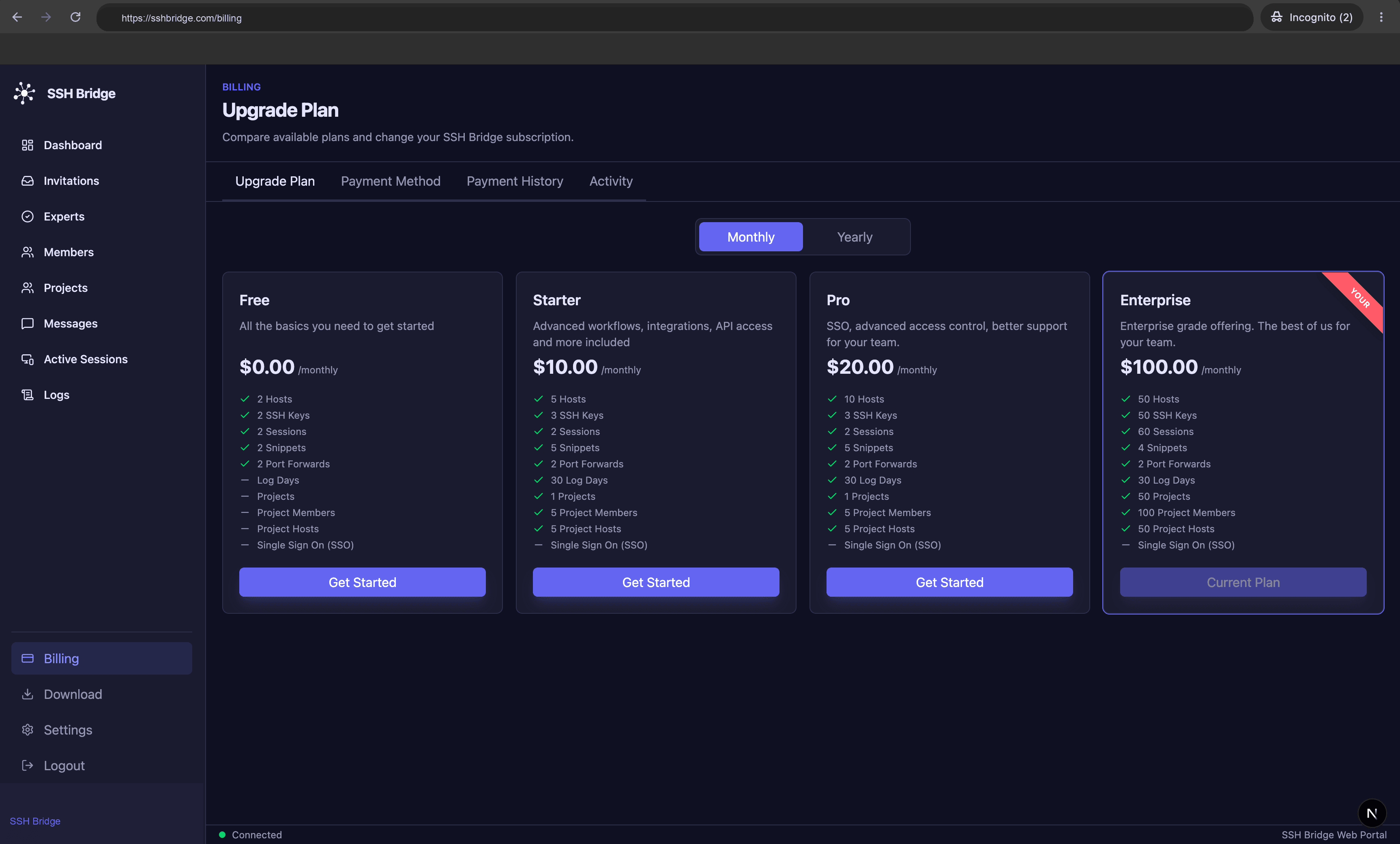Open the Messages sidebar item

[102, 324]
